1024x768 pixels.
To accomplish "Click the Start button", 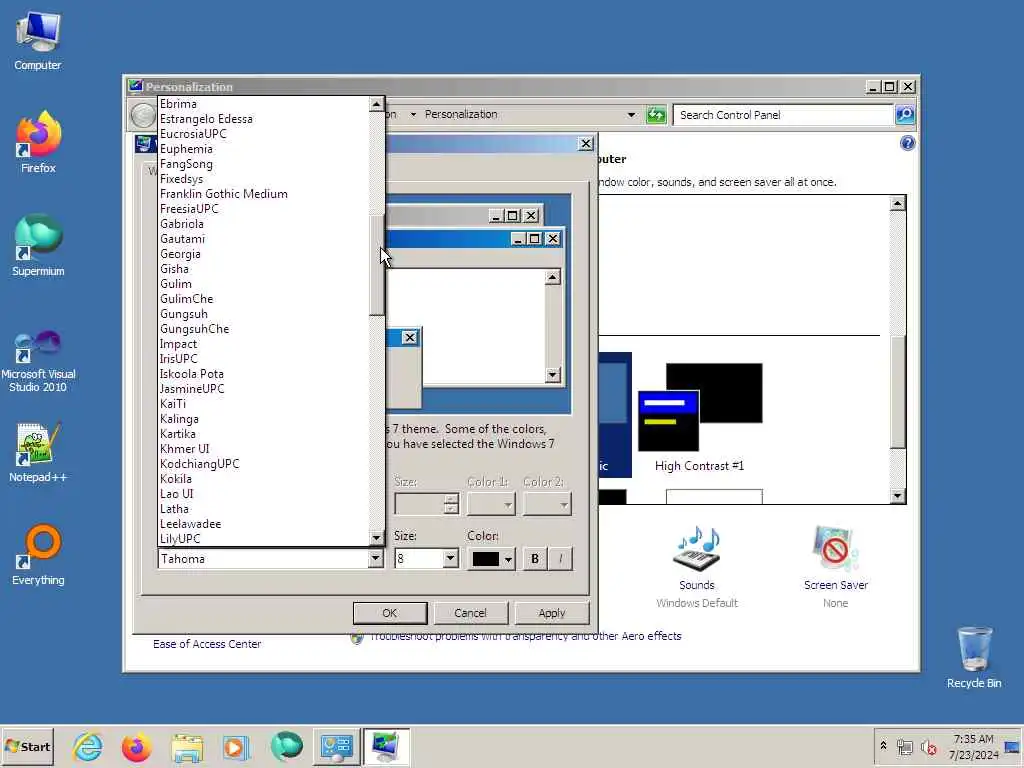I will pyautogui.click(x=27, y=746).
